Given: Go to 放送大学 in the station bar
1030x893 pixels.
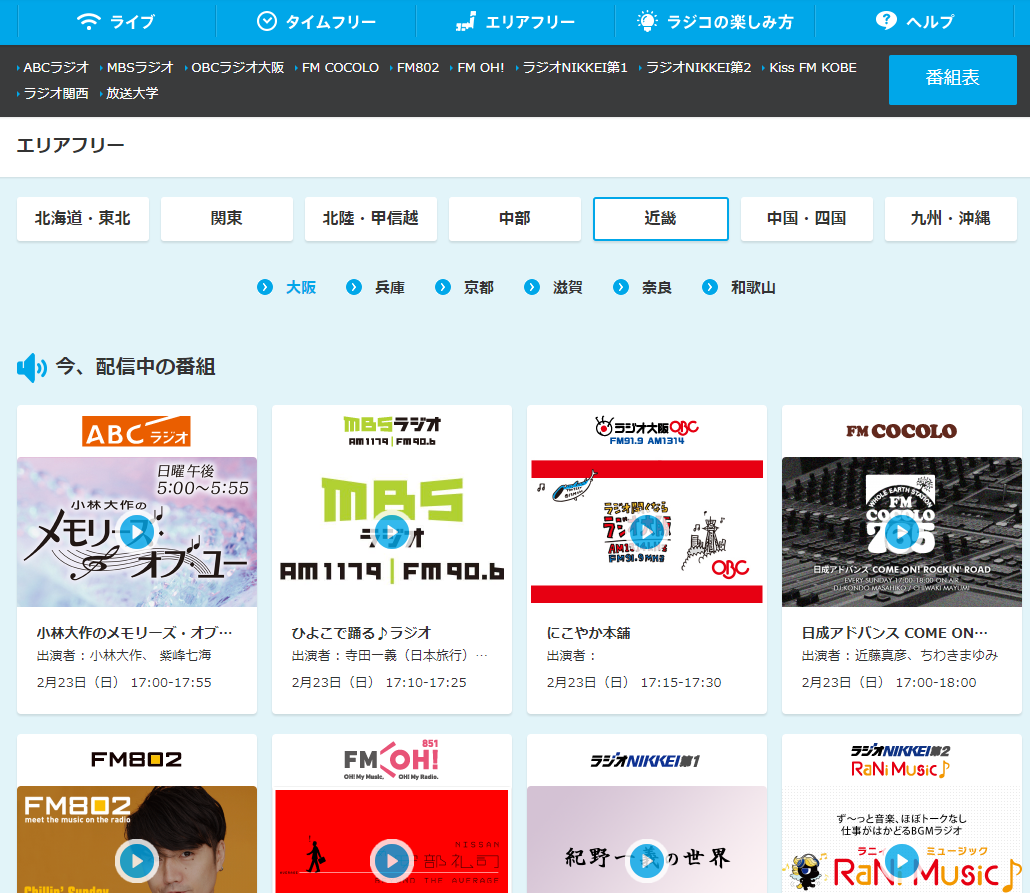Looking at the screenshot, I should tap(132, 93).
